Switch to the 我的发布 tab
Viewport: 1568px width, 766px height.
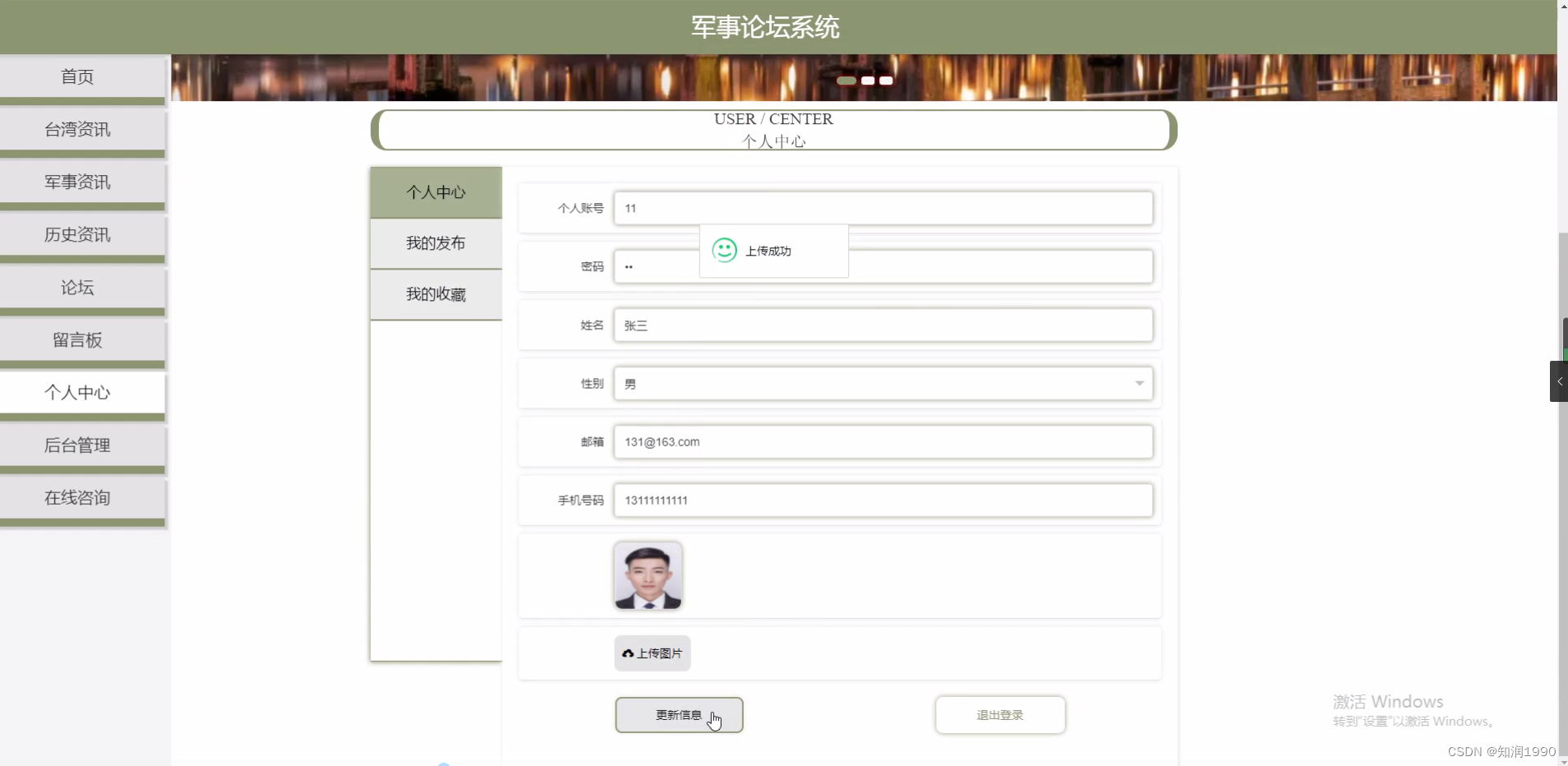coord(436,243)
